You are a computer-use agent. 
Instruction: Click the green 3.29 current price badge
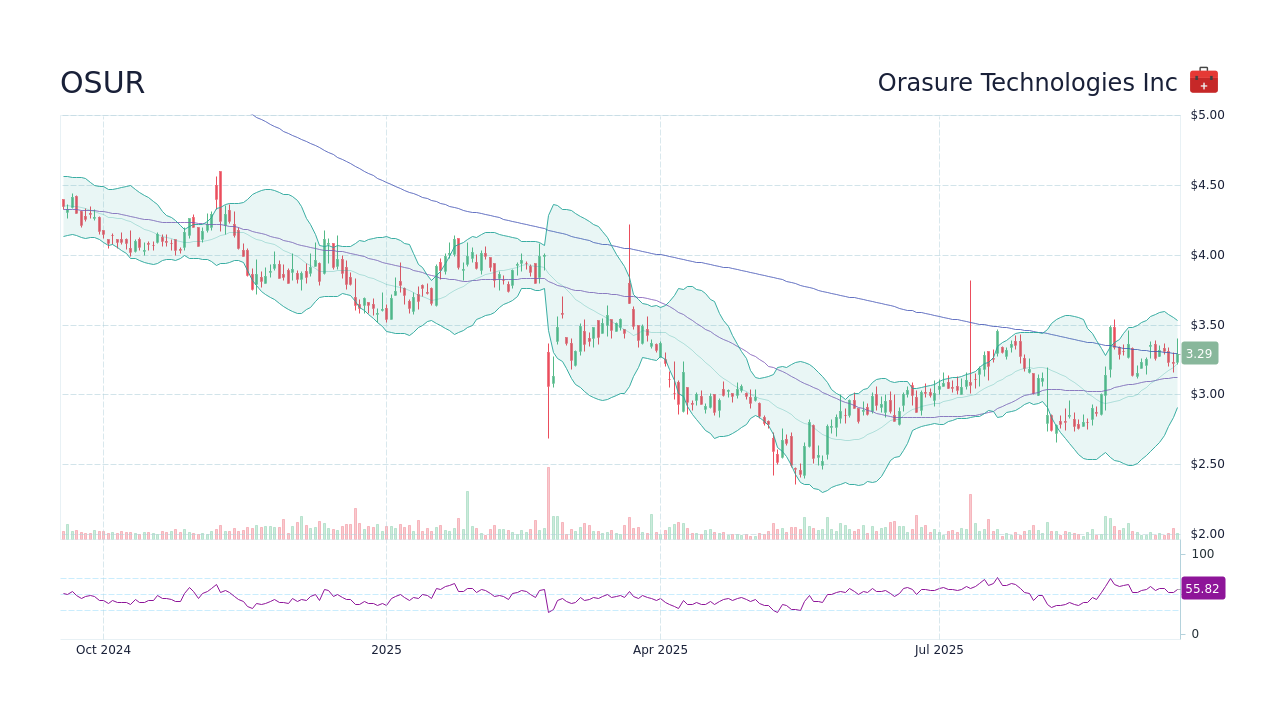point(1198,353)
